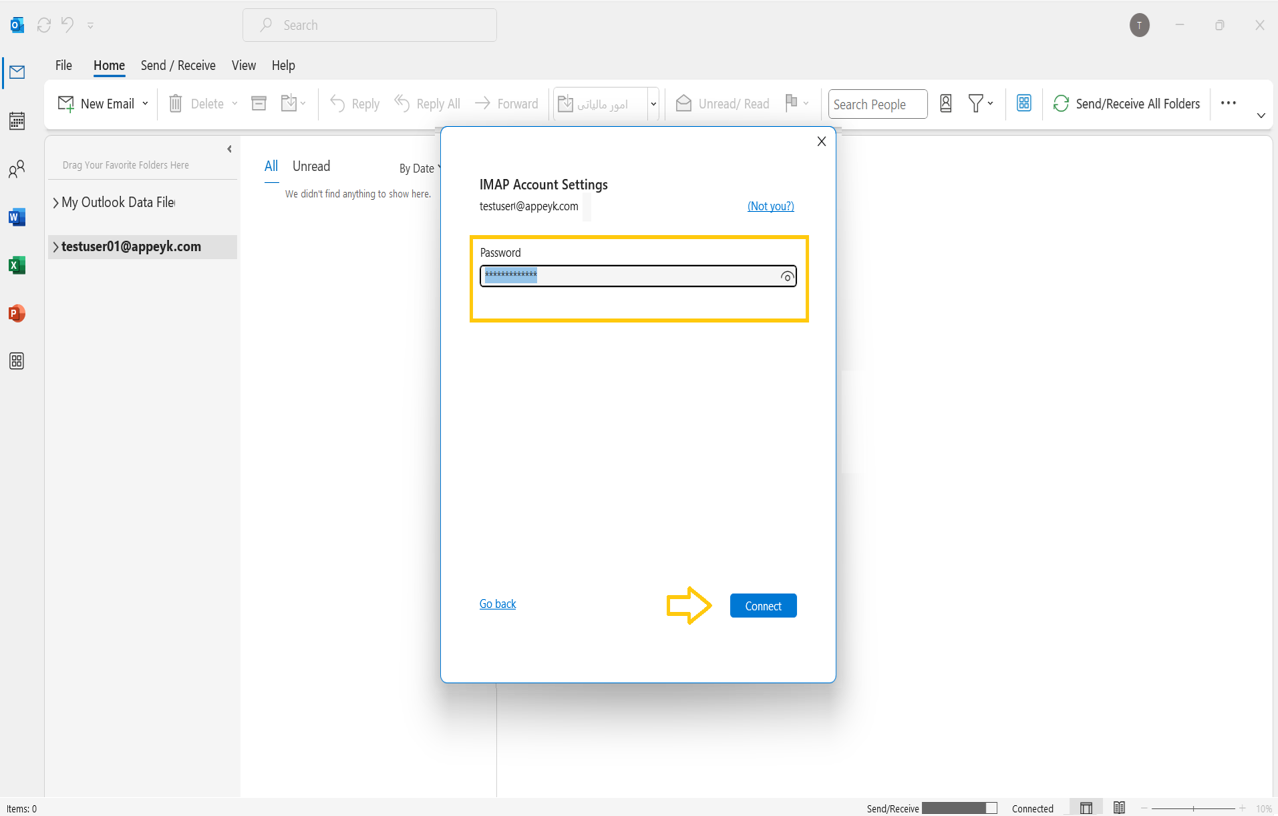Image resolution: width=1278 pixels, height=816 pixels.
Task: Select the All messages filter tab
Action: point(271,166)
